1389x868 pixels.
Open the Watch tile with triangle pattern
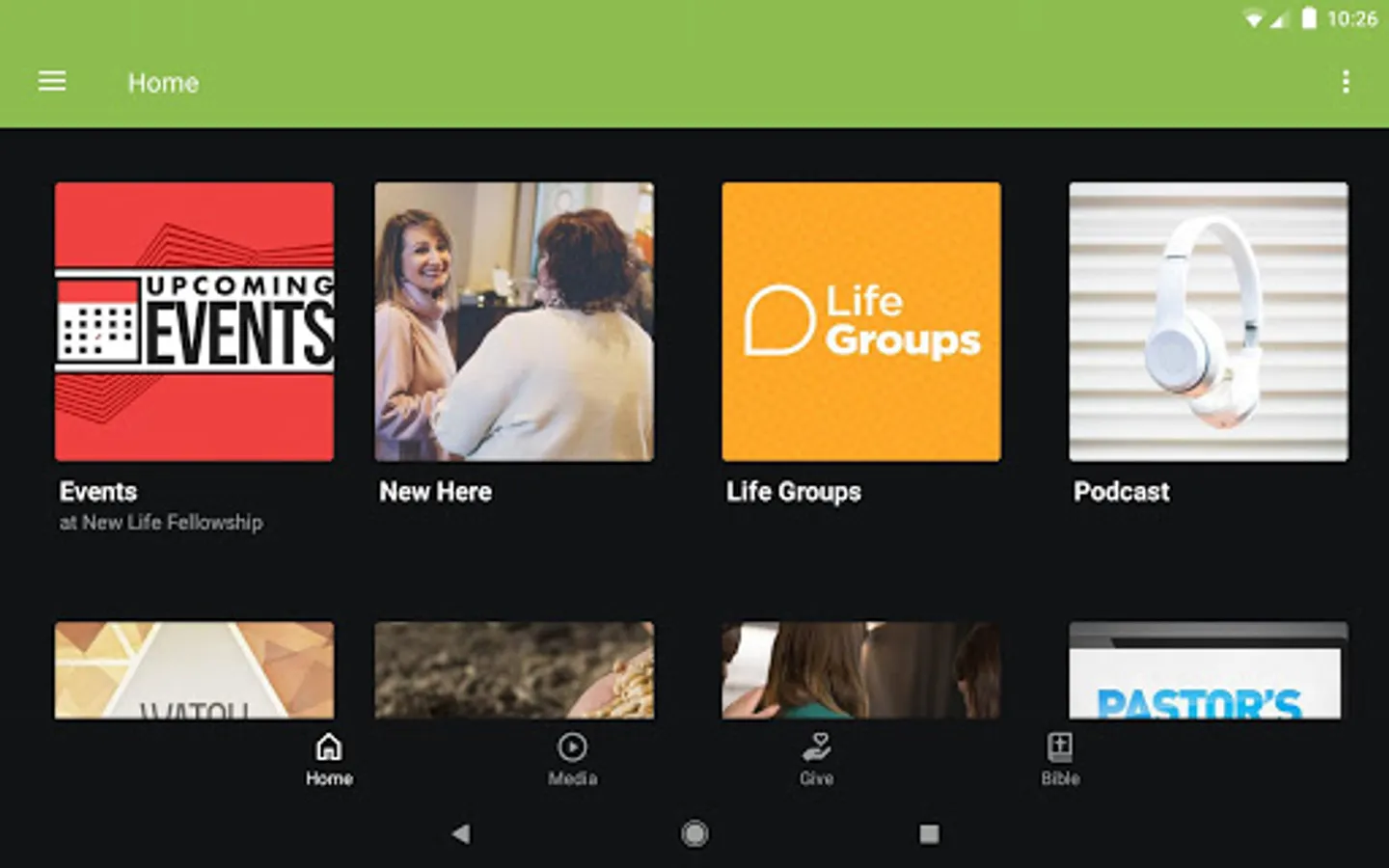click(x=195, y=670)
